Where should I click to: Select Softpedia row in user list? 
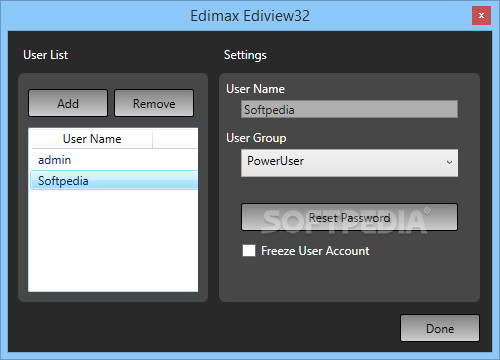tap(114, 180)
